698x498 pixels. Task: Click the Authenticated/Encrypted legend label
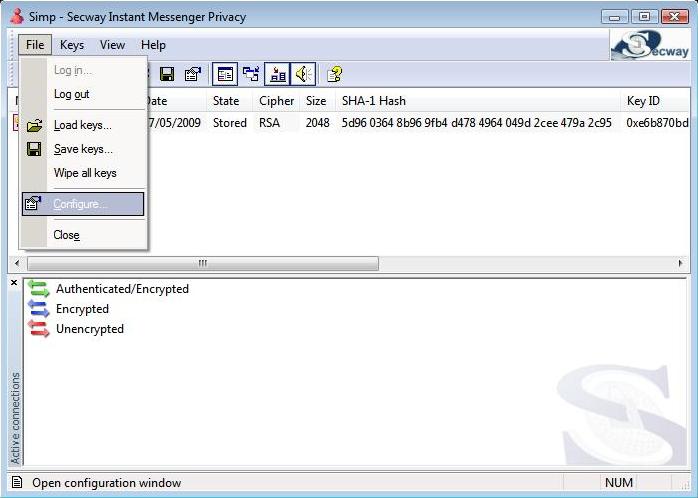click(x=122, y=289)
